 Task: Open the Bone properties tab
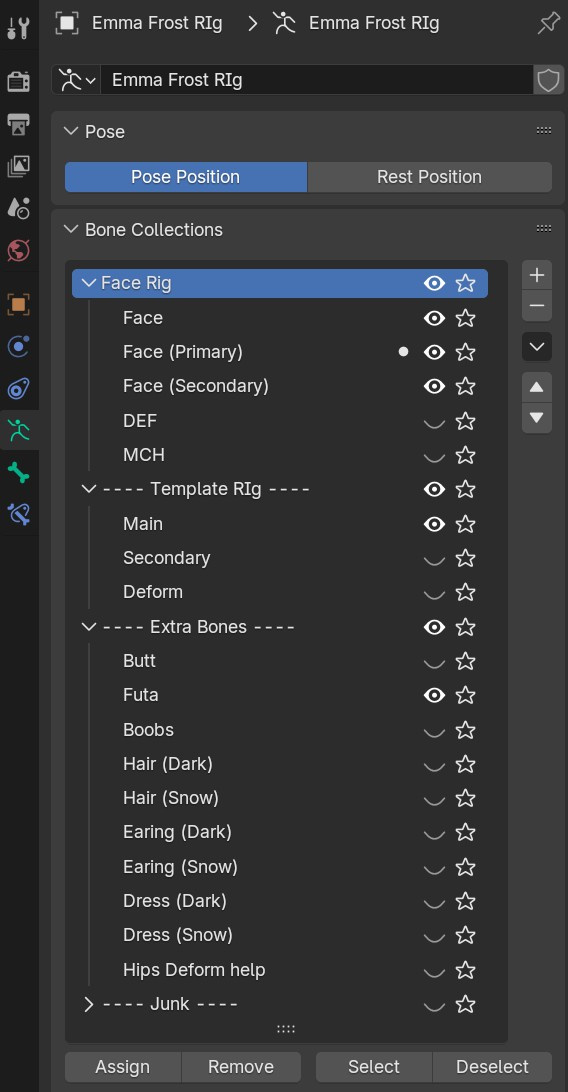[19, 473]
